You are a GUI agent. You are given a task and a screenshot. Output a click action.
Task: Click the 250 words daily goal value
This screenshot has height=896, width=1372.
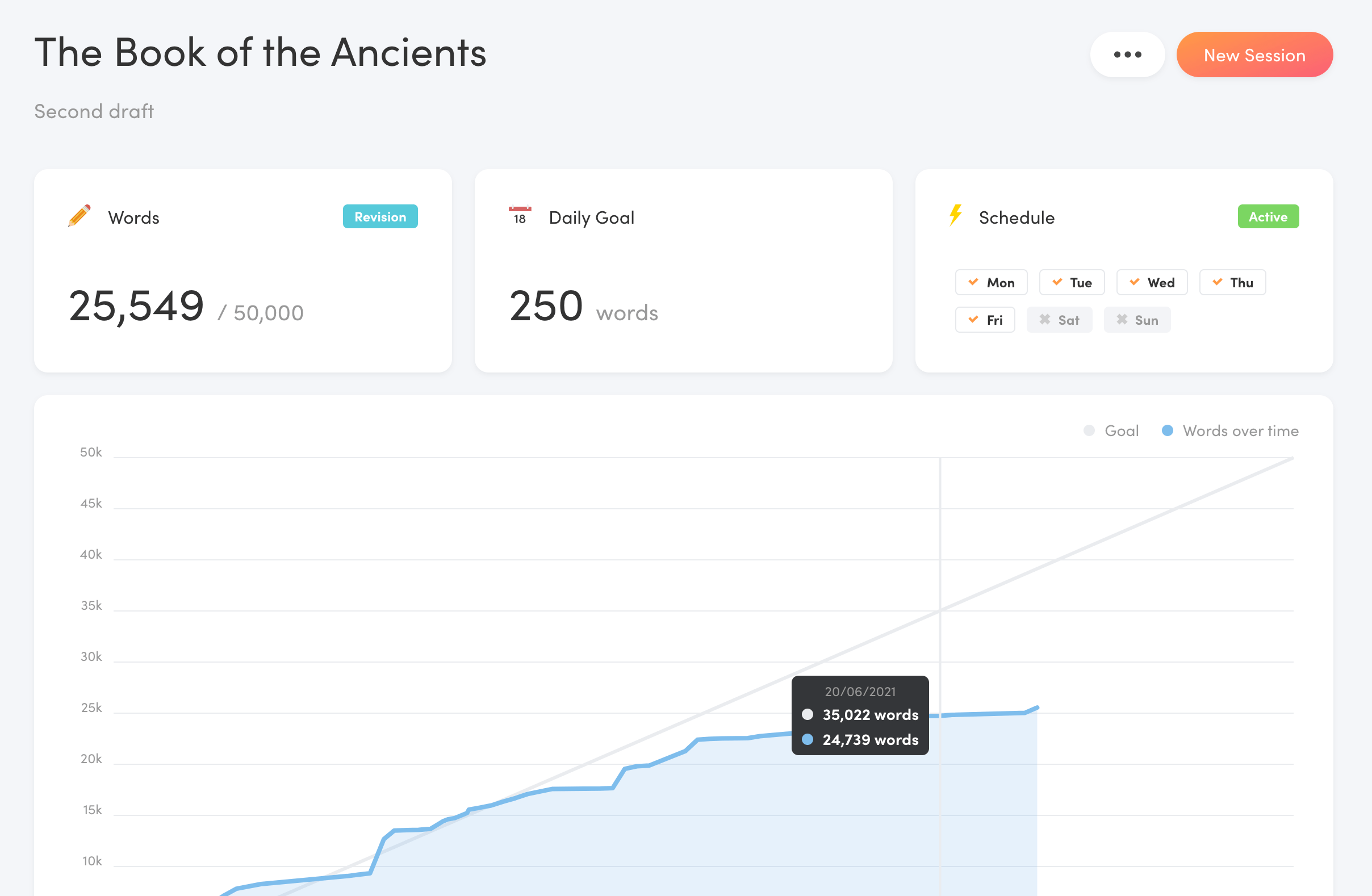pyautogui.click(x=583, y=306)
